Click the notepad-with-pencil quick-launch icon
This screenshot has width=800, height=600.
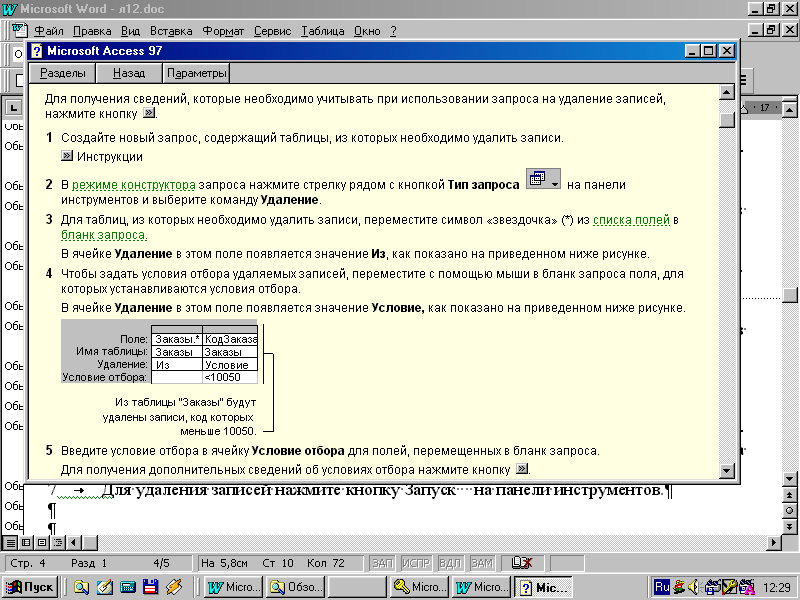104,587
